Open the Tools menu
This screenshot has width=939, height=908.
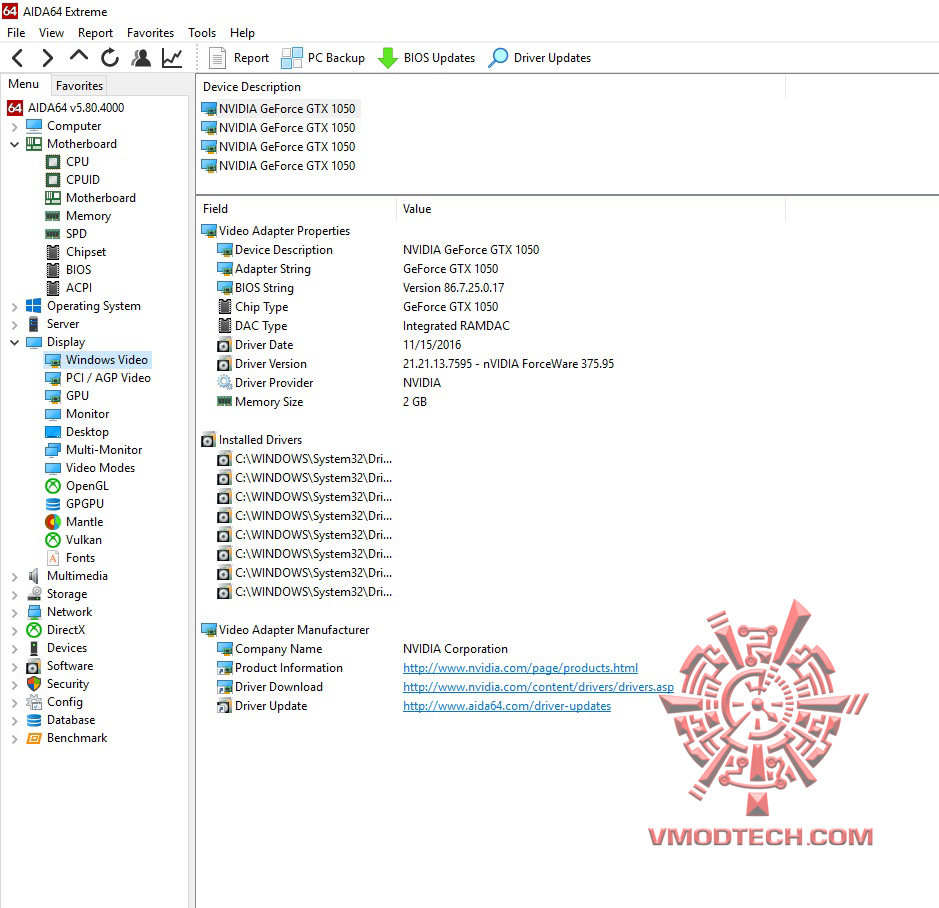coord(202,33)
